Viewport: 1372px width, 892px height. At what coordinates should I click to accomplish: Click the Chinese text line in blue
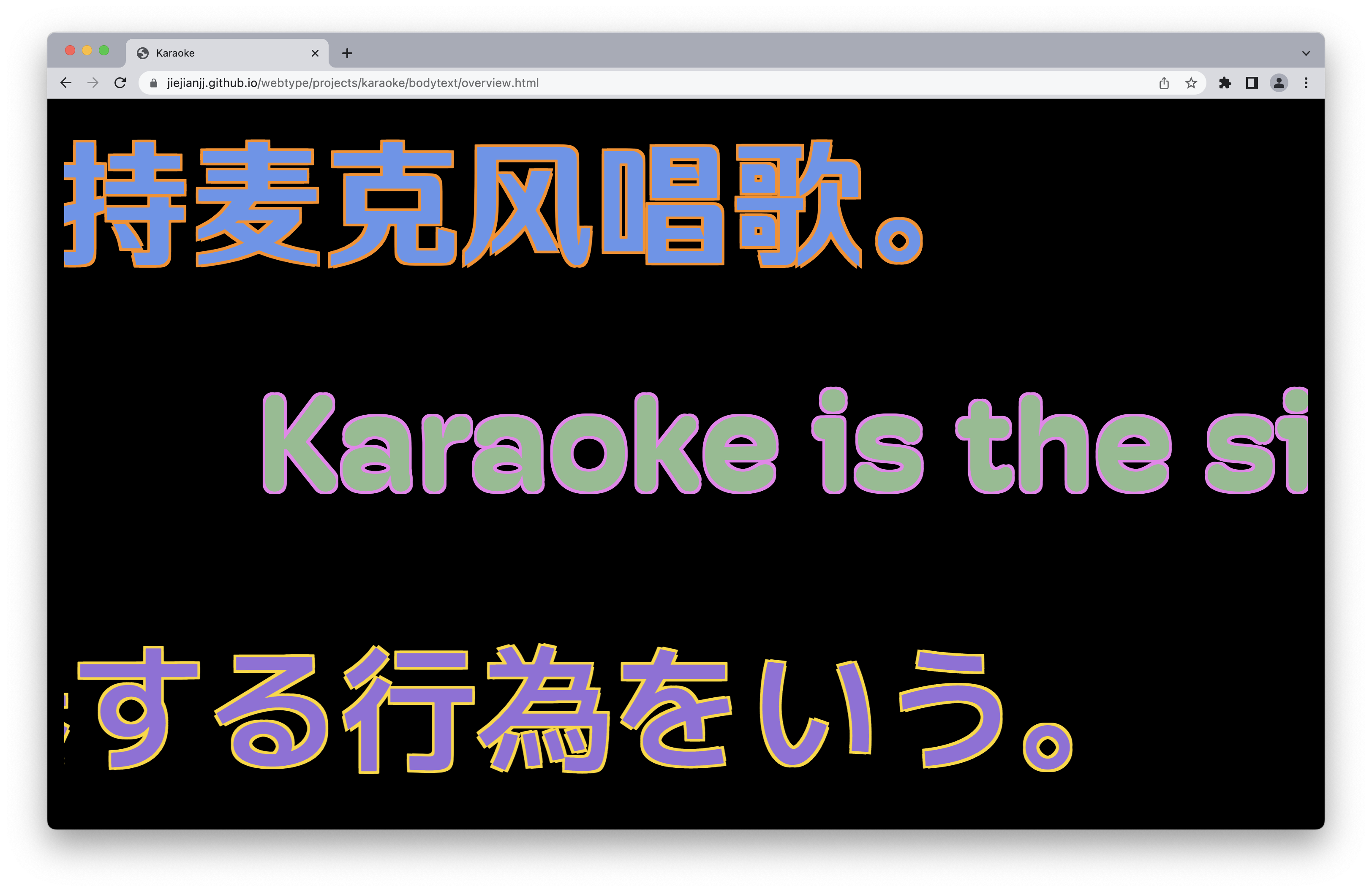point(490,204)
